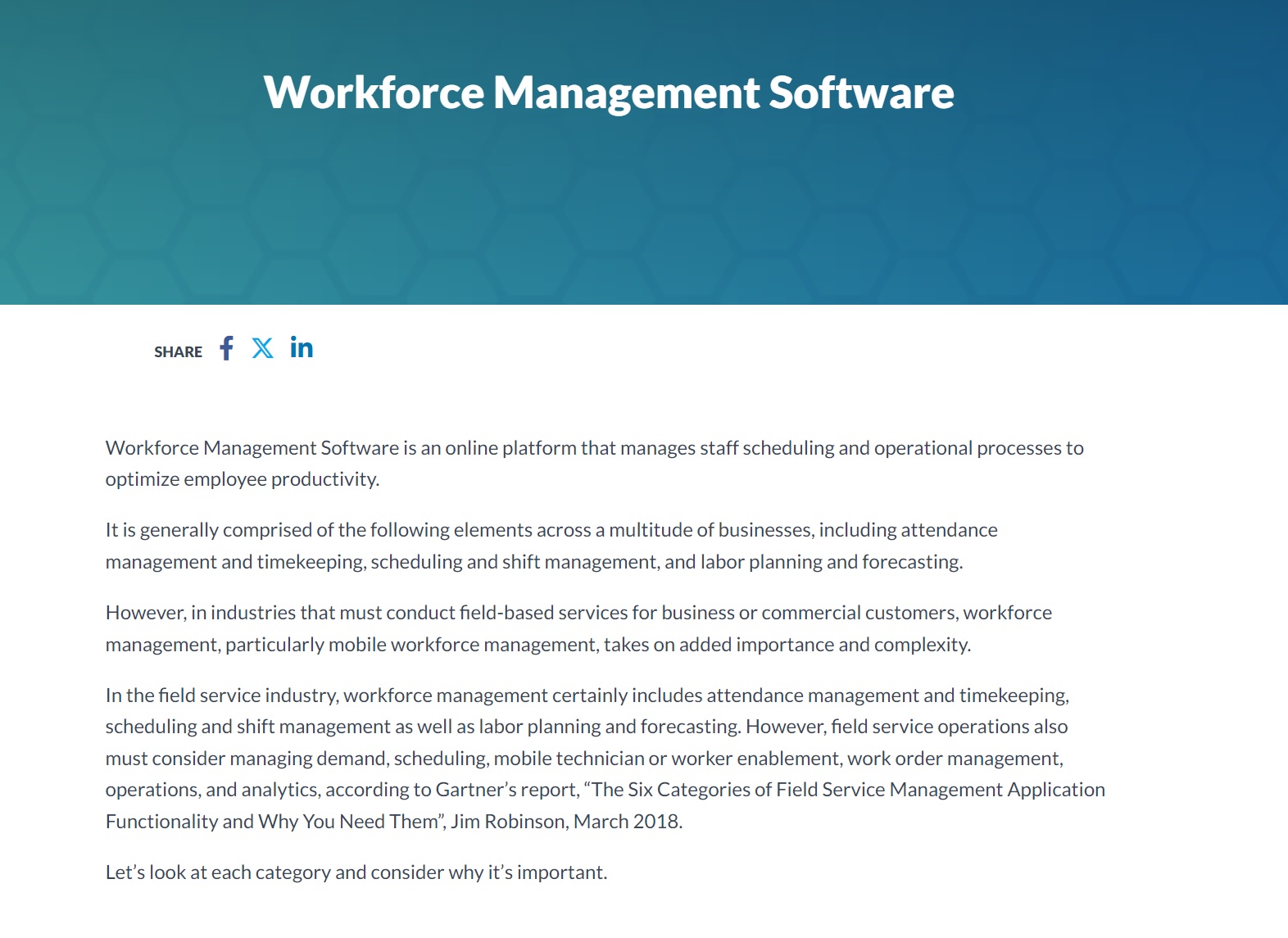Screen dimensions: 1288x938
Task: Share the article on LinkedIn
Action: point(302,349)
